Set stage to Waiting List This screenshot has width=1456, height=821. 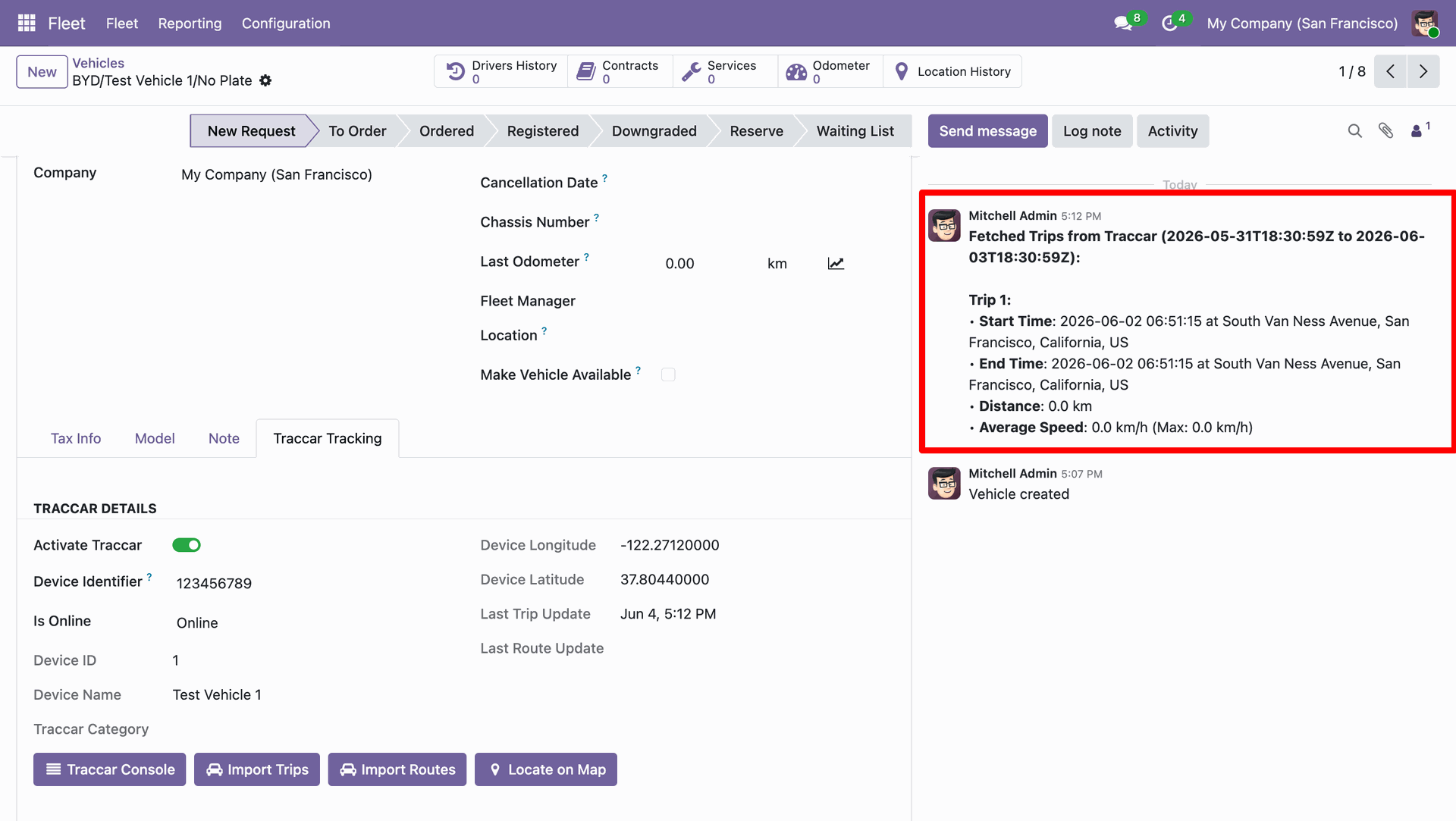tap(855, 131)
